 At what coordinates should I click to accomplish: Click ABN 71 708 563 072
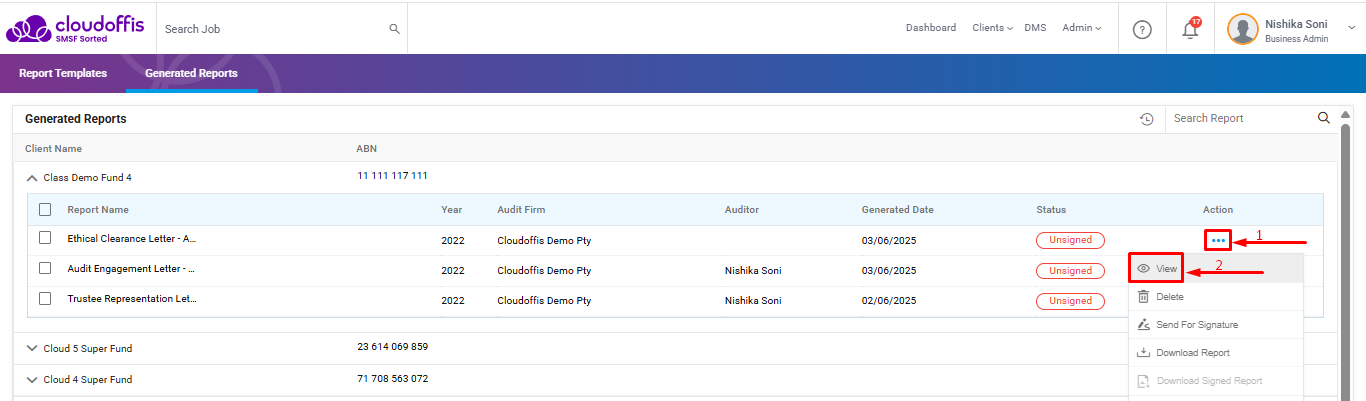coord(393,379)
